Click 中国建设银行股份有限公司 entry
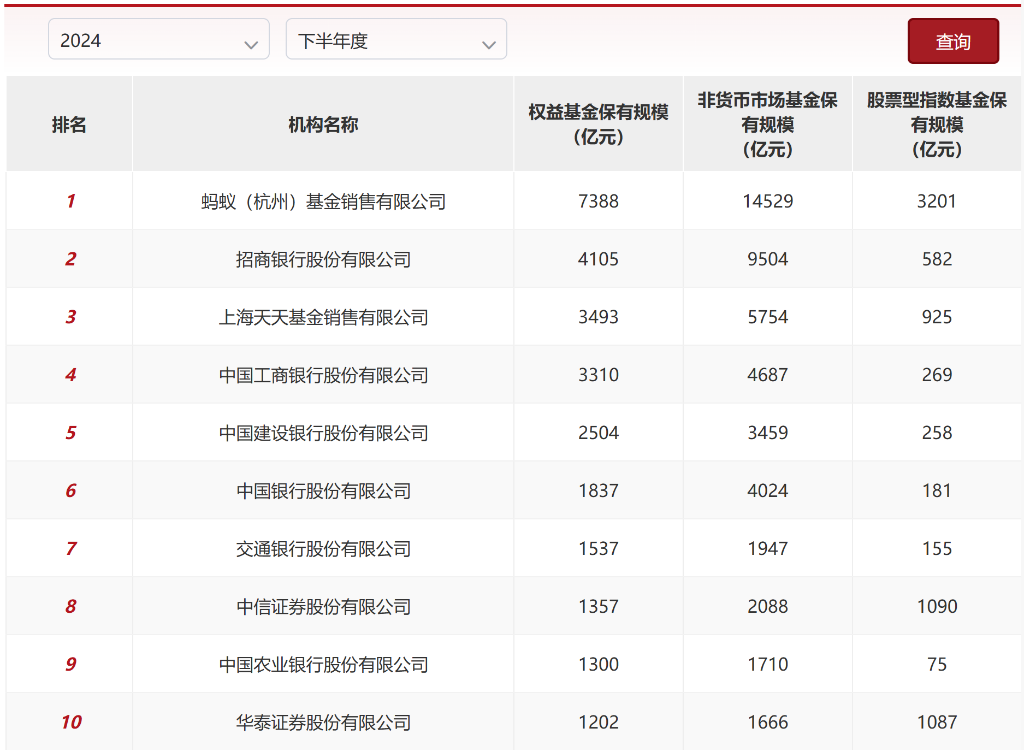 (x=321, y=432)
